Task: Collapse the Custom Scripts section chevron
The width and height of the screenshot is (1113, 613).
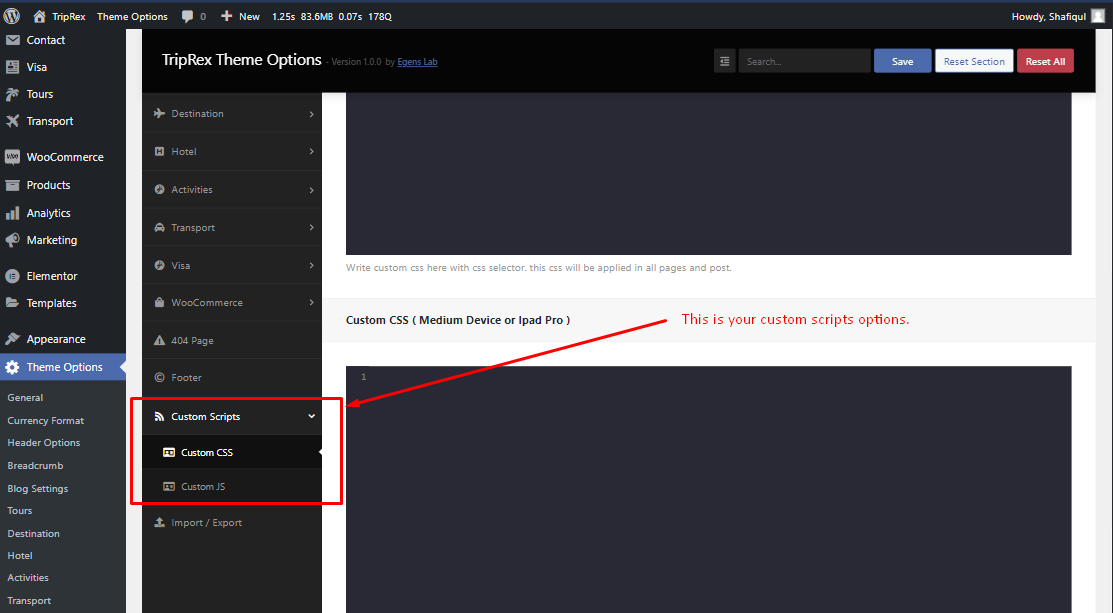Action: 312,416
